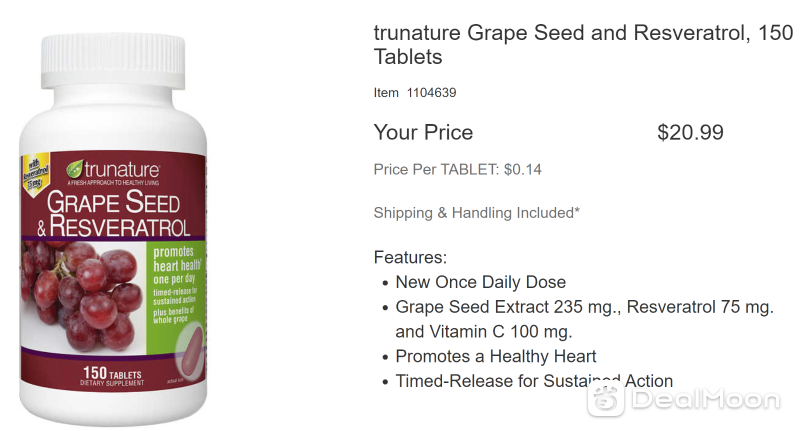Click the red grapes picture on label
800x431 pixels.
[x=83, y=297]
